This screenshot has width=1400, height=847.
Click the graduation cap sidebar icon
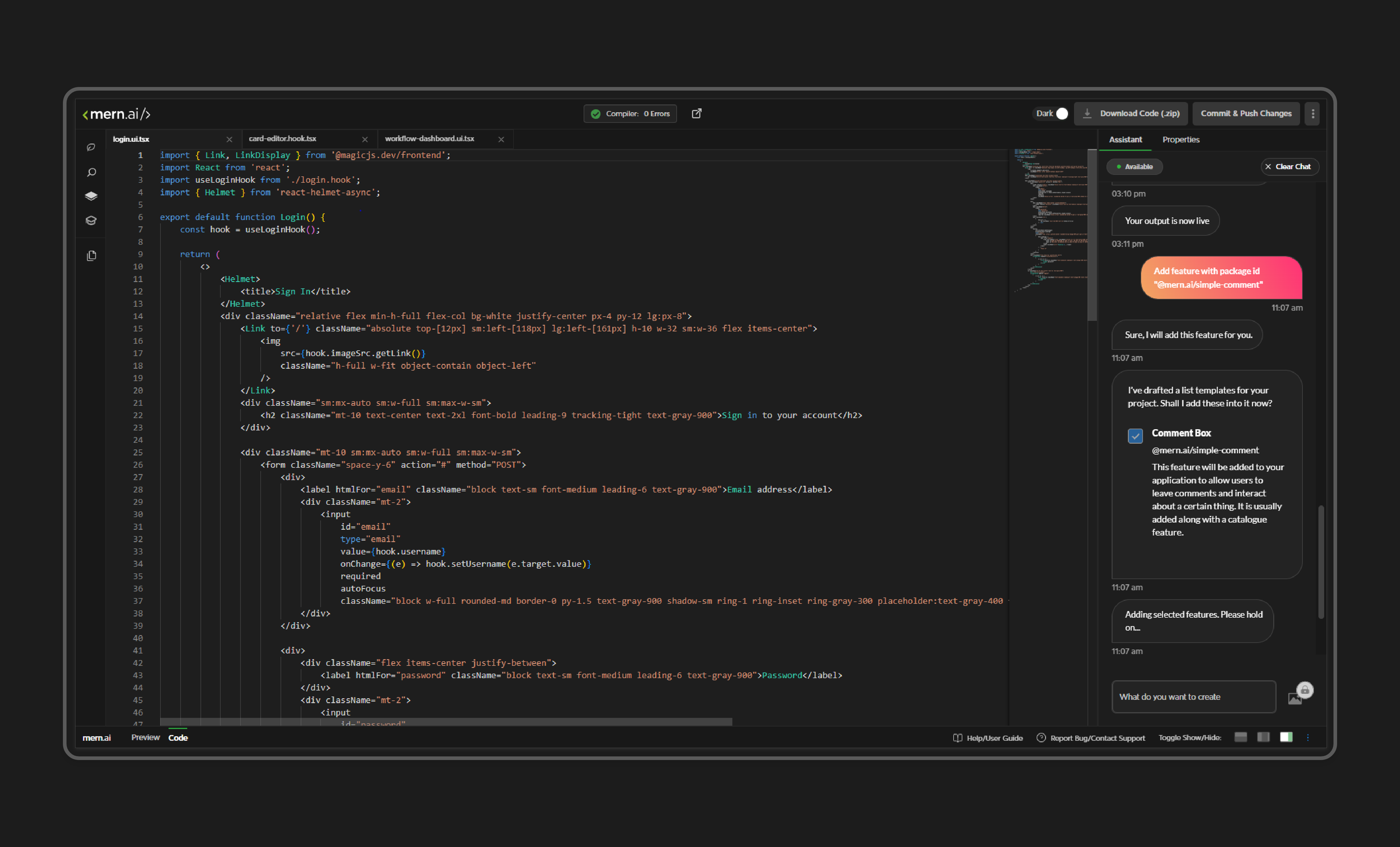click(x=91, y=220)
